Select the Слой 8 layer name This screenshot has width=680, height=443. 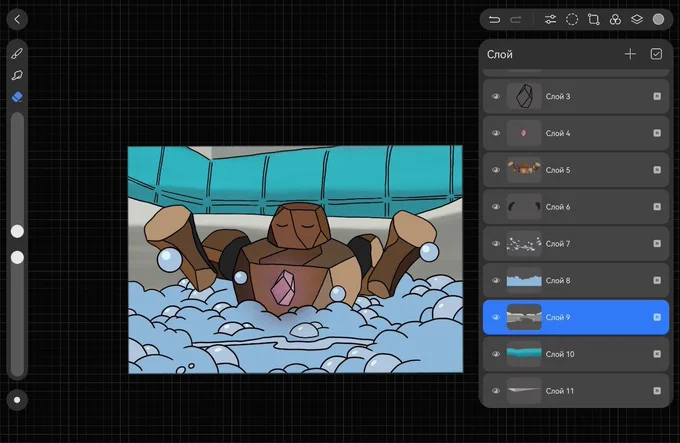click(558, 280)
